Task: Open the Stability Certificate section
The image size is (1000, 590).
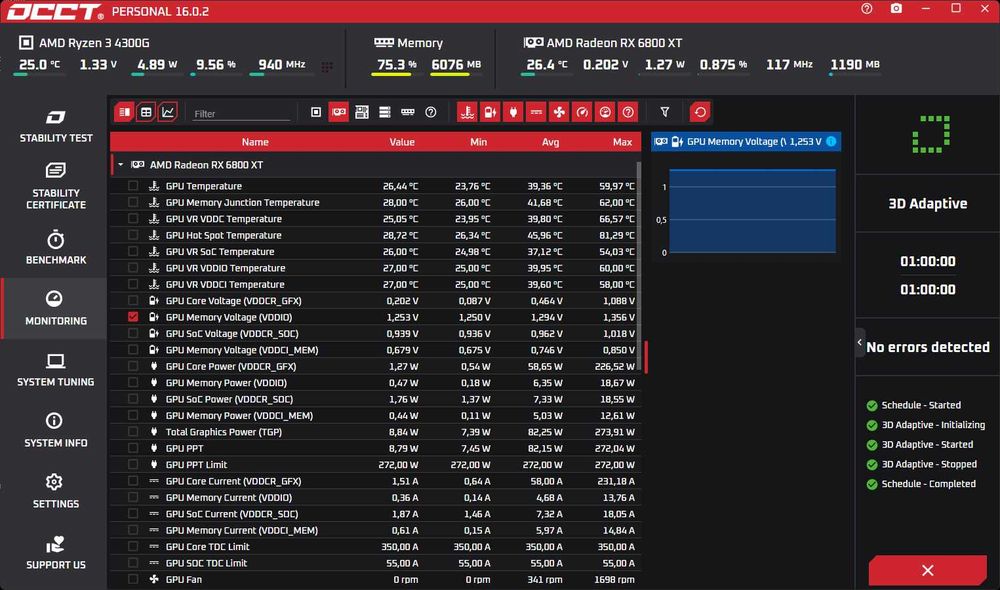Action: pyautogui.click(x=55, y=186)
